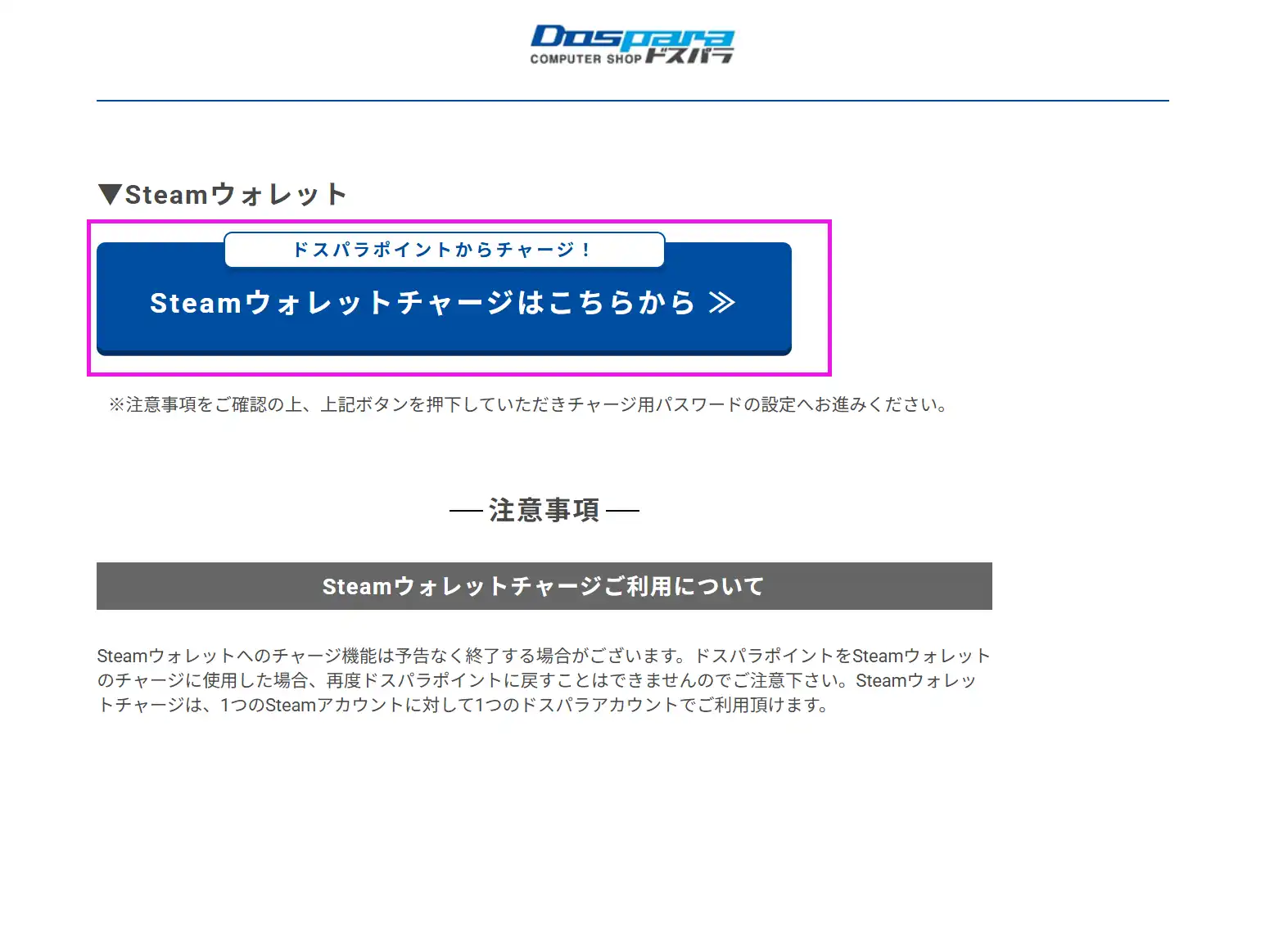Click the 注意事項 heading
This screenshot has height=952, width=1265.
pyautogui.click(x=544, y=510)
